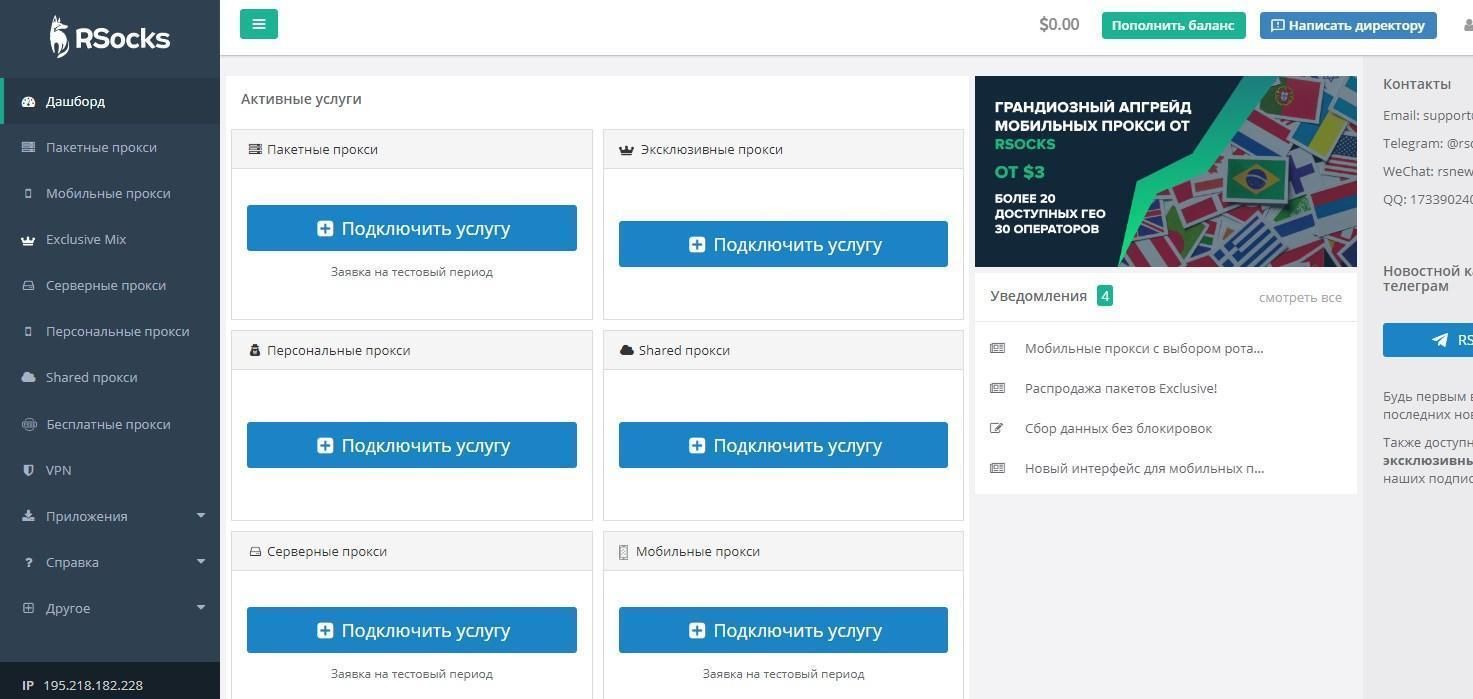Click the Пакетные прокси card header icon
The height and width of the screenshot is (699, 1473).
255,149
